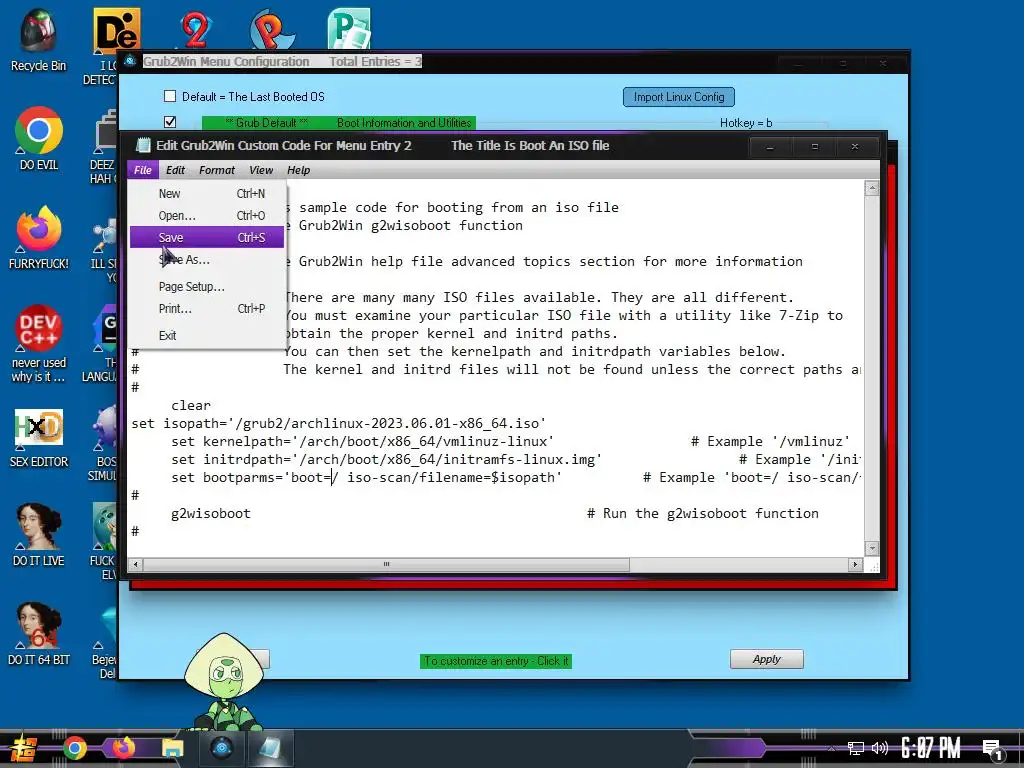Viewport: 1024px width, 768px height.
Task: Open the Help menu
Action: pos(298,170)
